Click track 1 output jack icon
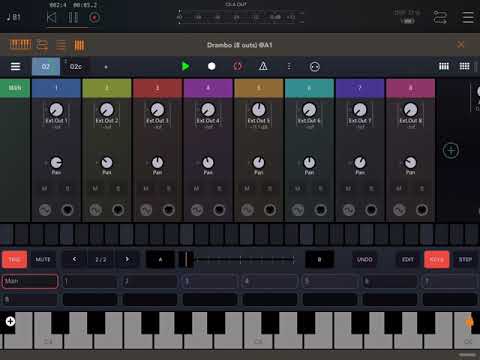The height and width of the screenshot is (360, 480). 67,210
